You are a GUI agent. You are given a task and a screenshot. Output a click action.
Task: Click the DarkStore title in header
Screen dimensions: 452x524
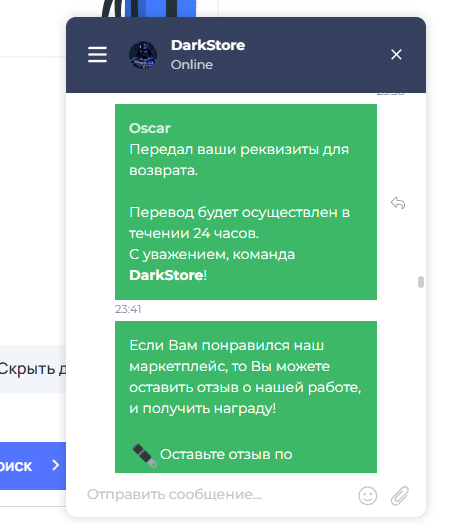[x=208, y=45]
